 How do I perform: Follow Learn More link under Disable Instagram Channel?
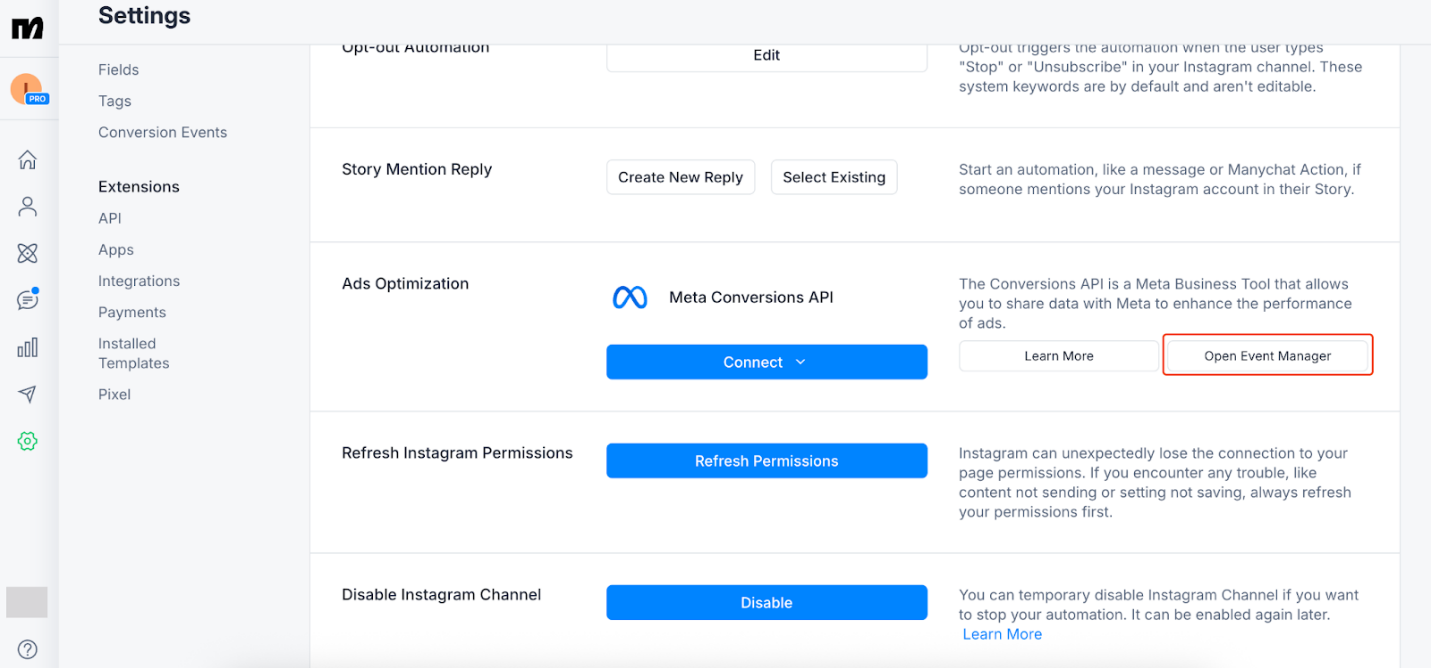1002,634
